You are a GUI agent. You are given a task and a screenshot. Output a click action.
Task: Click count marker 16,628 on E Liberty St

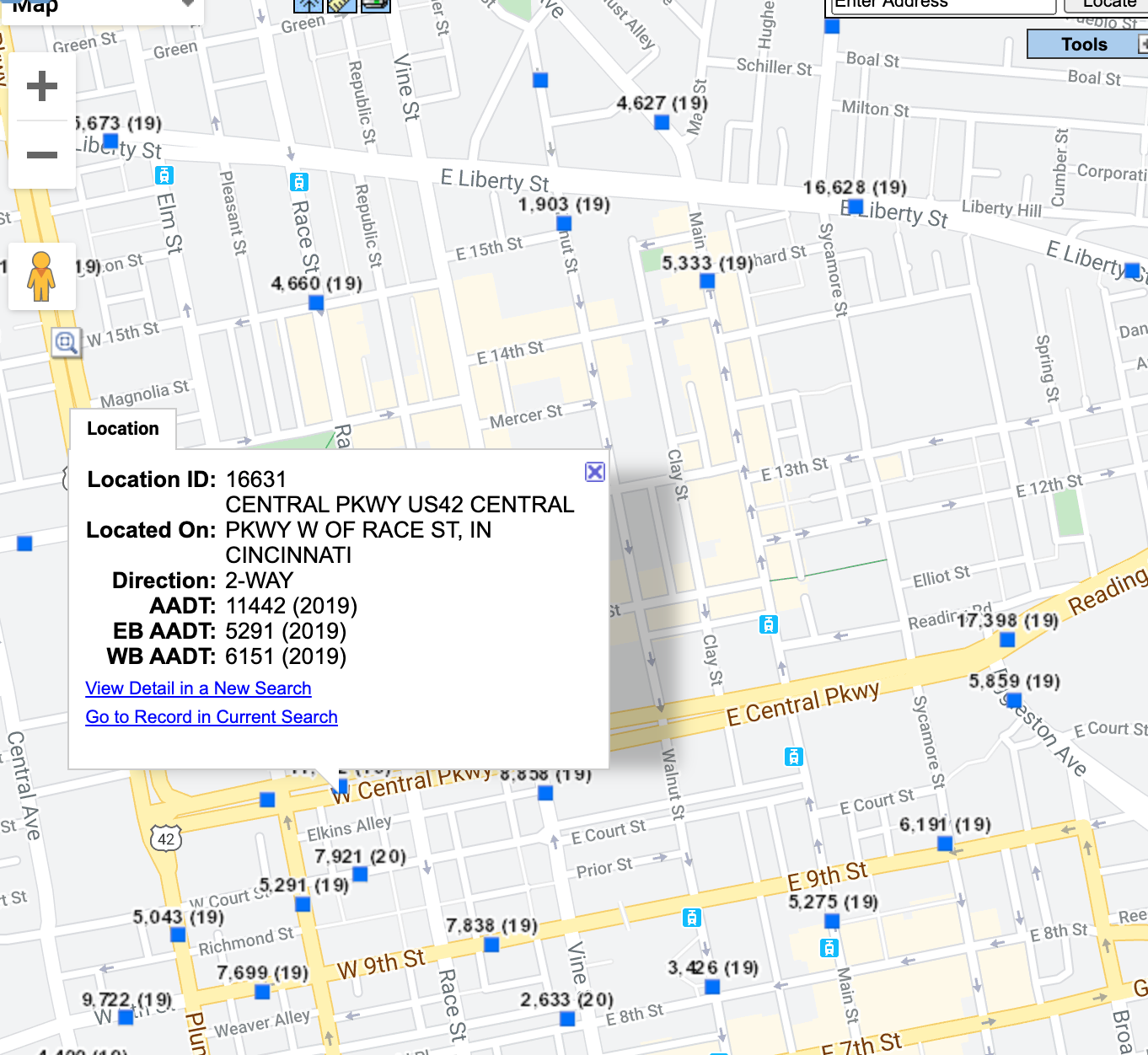[856, 206]
